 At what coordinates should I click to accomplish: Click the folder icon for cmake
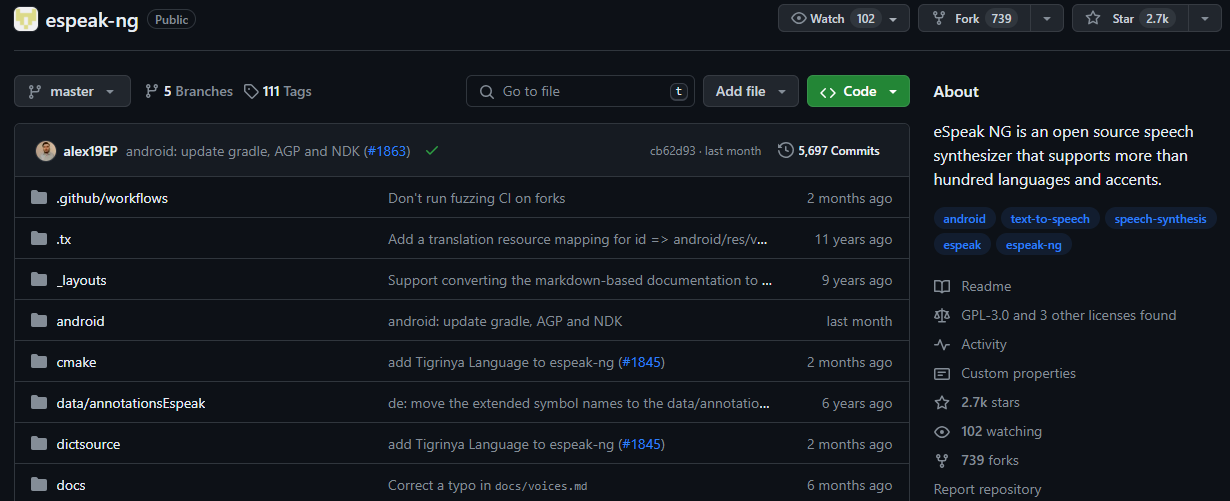[x=39, y=362]
